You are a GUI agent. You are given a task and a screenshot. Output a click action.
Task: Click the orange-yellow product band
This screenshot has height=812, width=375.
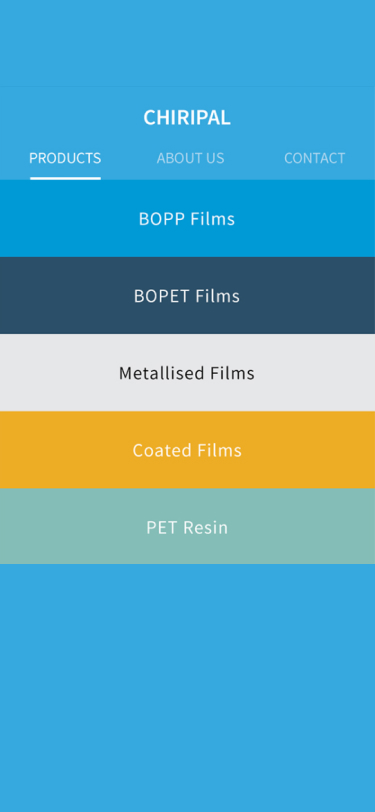(188, 450)
